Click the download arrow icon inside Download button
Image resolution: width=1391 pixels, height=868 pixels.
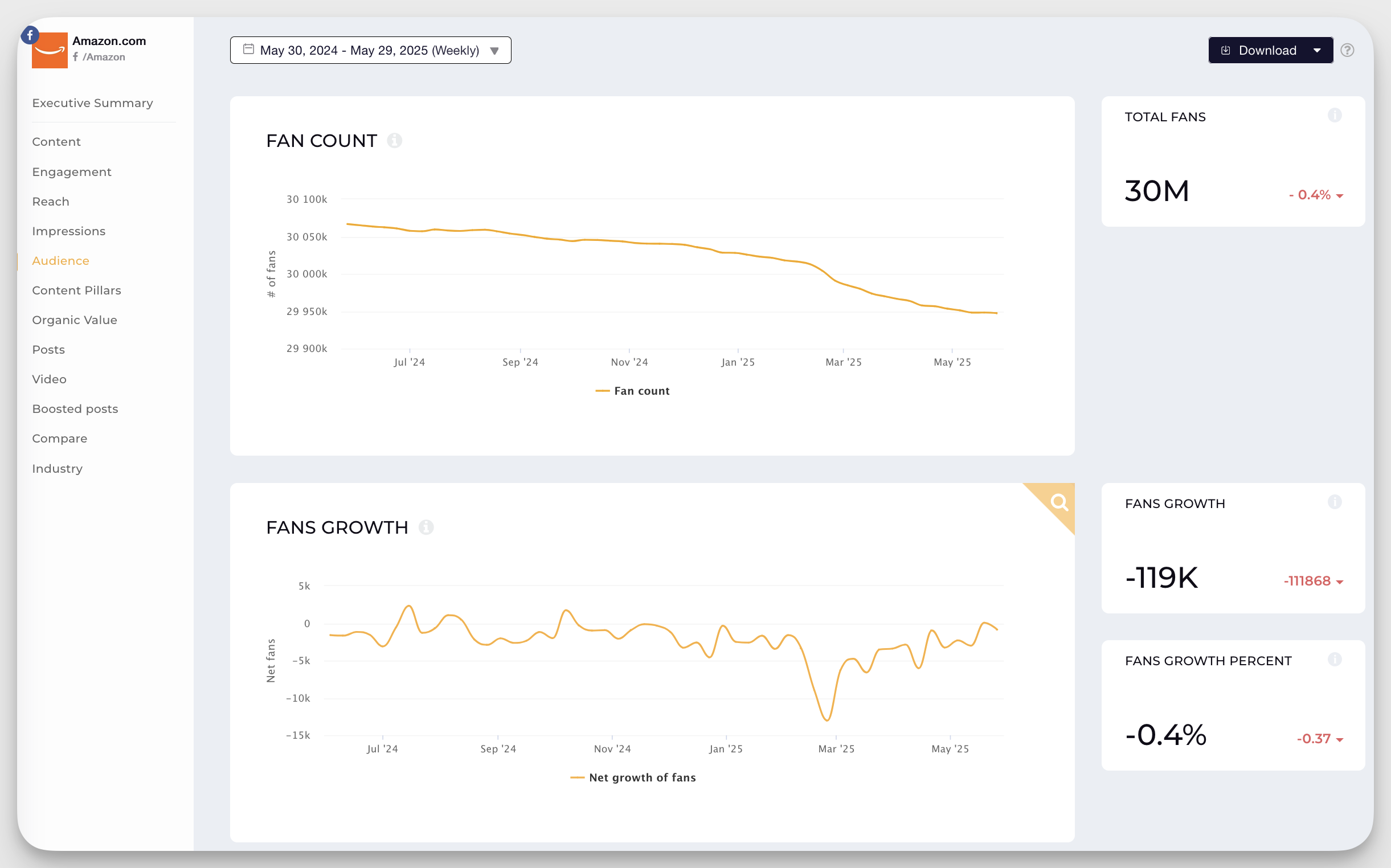(x=1226, y=50)
